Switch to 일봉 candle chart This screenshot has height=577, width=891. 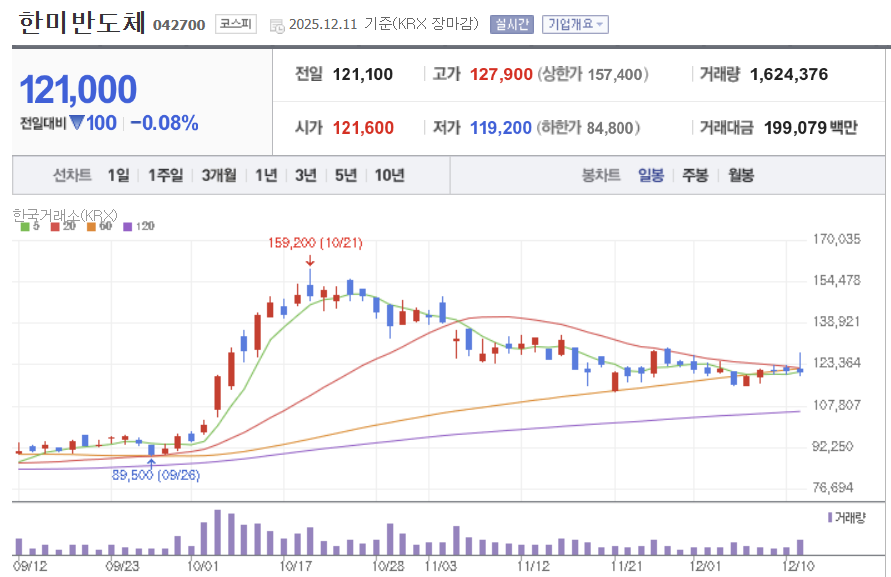point(651,175)
